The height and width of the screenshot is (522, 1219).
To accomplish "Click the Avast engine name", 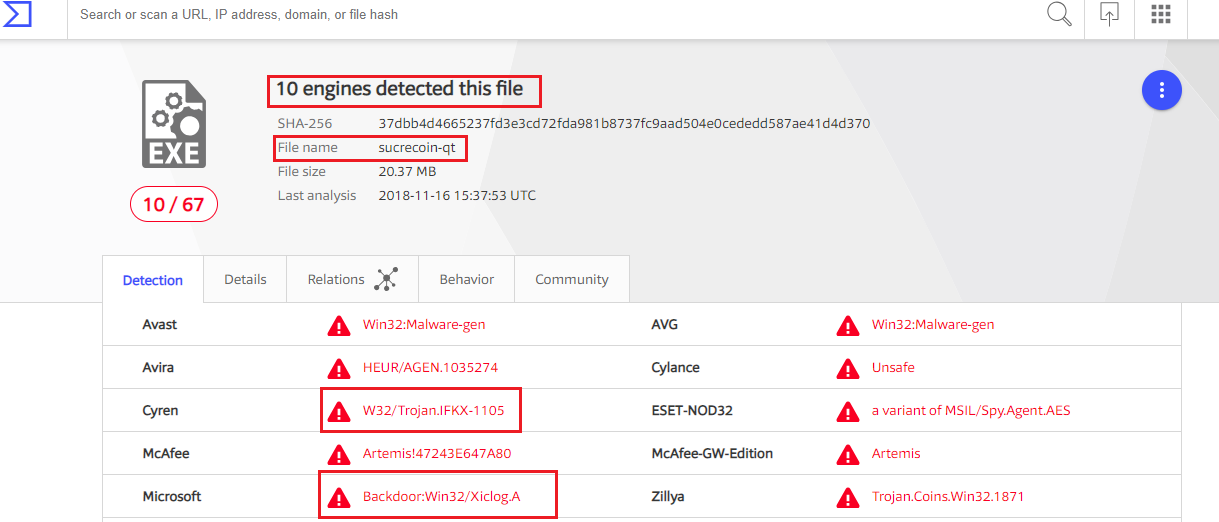I will pyautogui.click(x=160, y=325).
